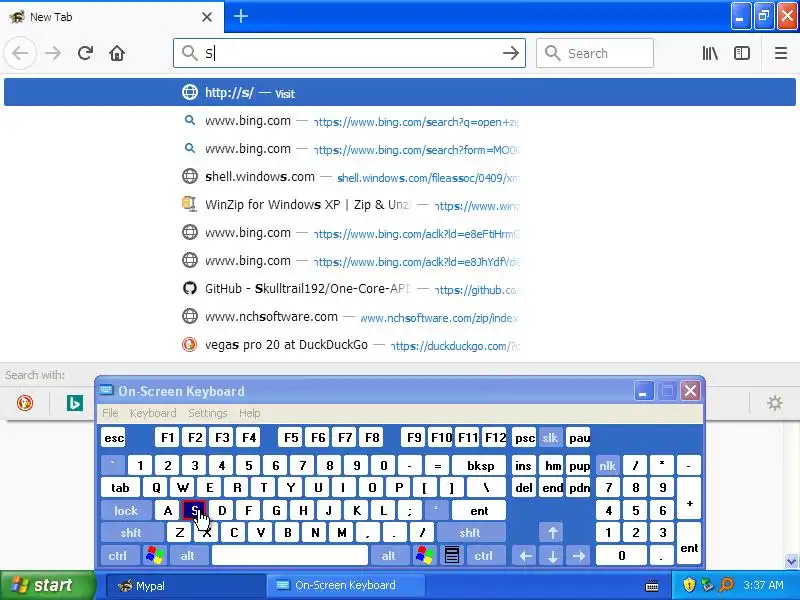Screen dimensions: 800x600
Task: Click the tab key on keyboard
Action: click(120, 488)
